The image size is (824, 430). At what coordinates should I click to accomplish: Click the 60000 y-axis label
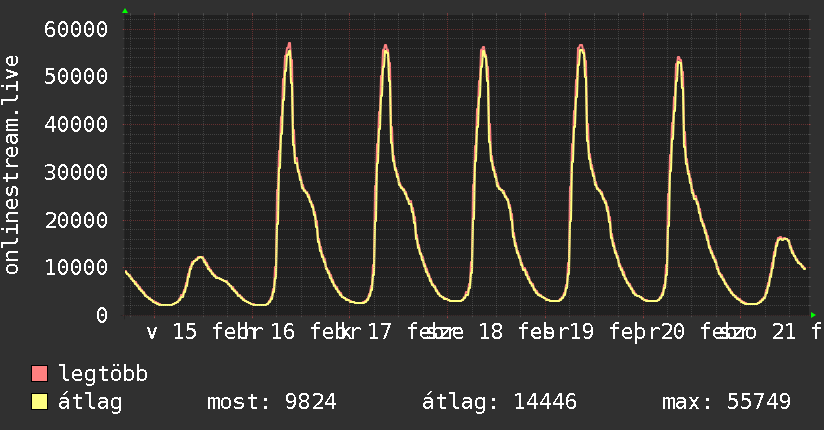coord(77,28)
